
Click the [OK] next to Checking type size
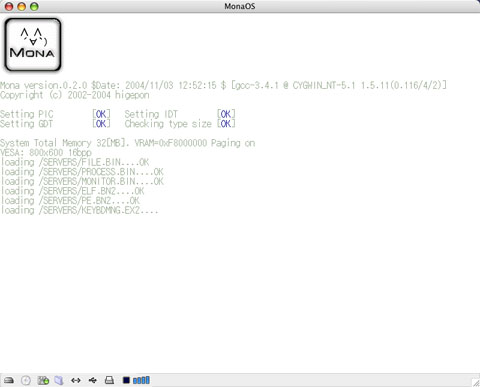[x=226, y=124]
